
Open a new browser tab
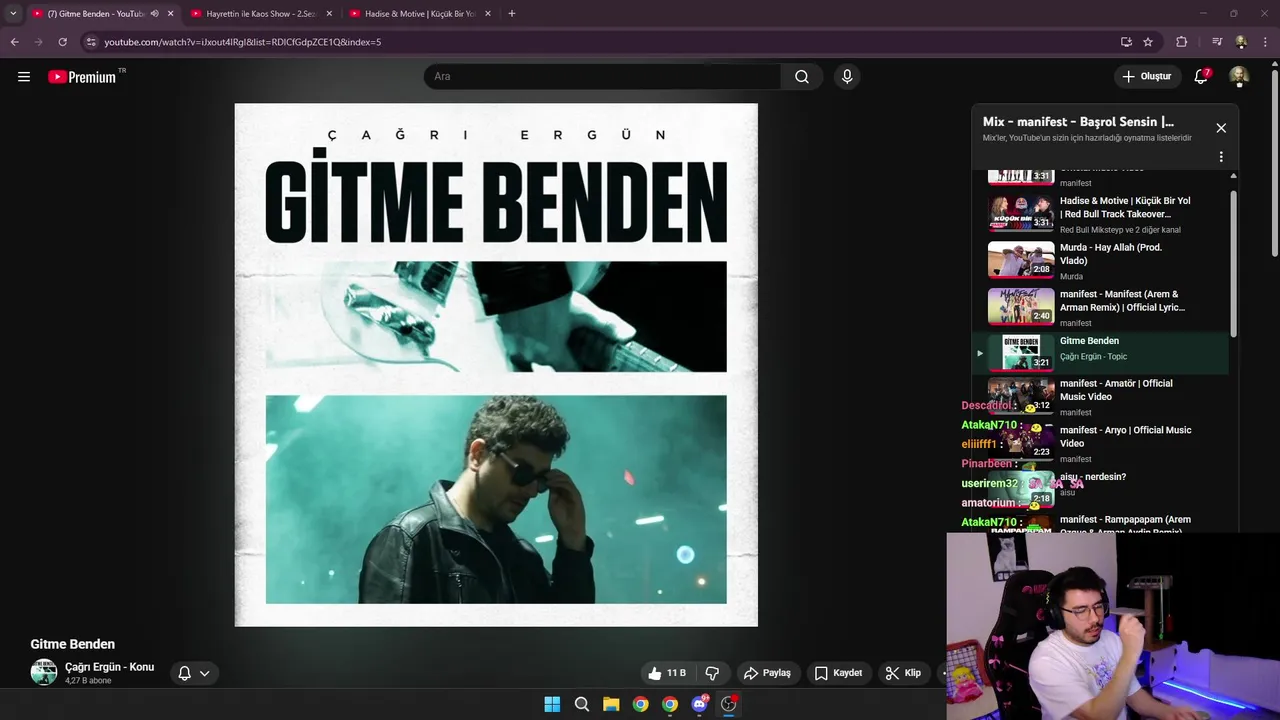[x=512, y=14]
